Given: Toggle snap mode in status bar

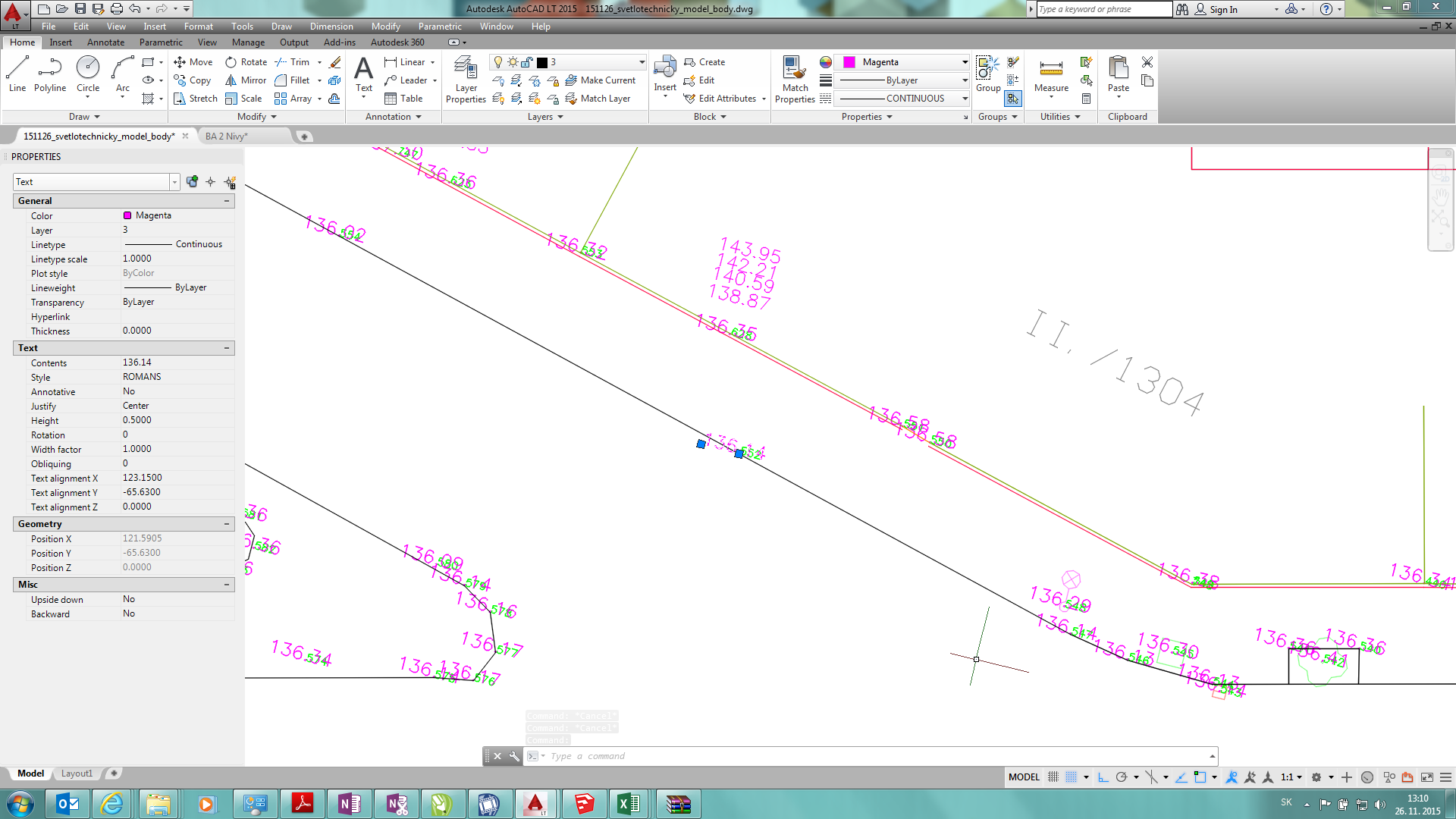Looking at the screenshot, I should (1071, 777).
